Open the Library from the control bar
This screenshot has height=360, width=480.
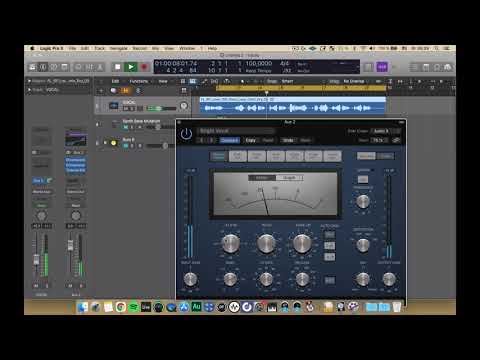(32, 67)
